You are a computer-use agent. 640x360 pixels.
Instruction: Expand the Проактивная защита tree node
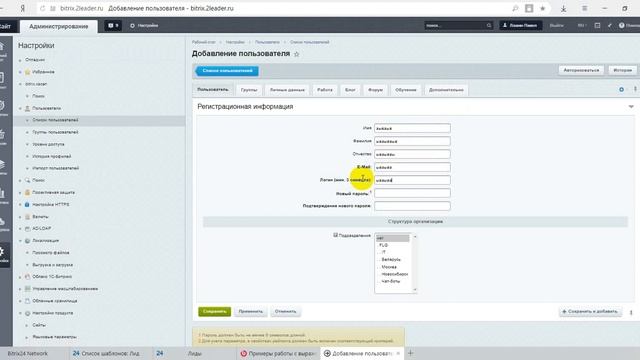20,193
